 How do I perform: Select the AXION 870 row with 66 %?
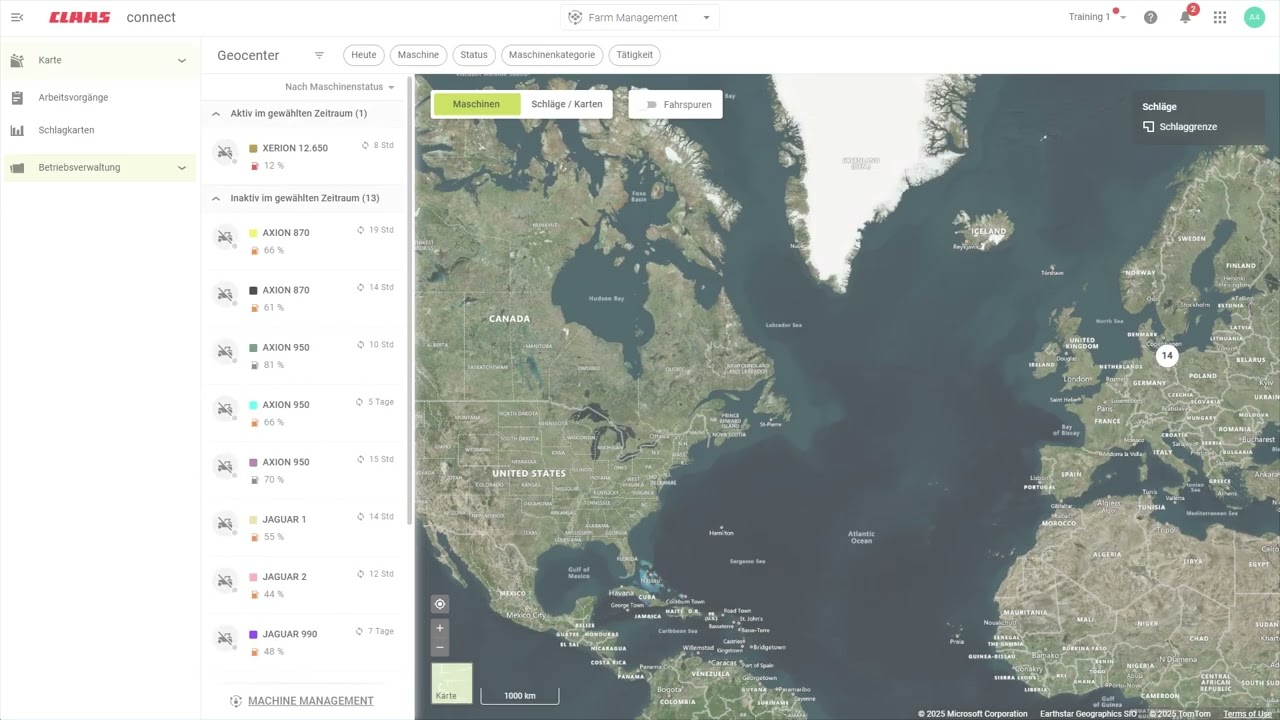point(305,242)
